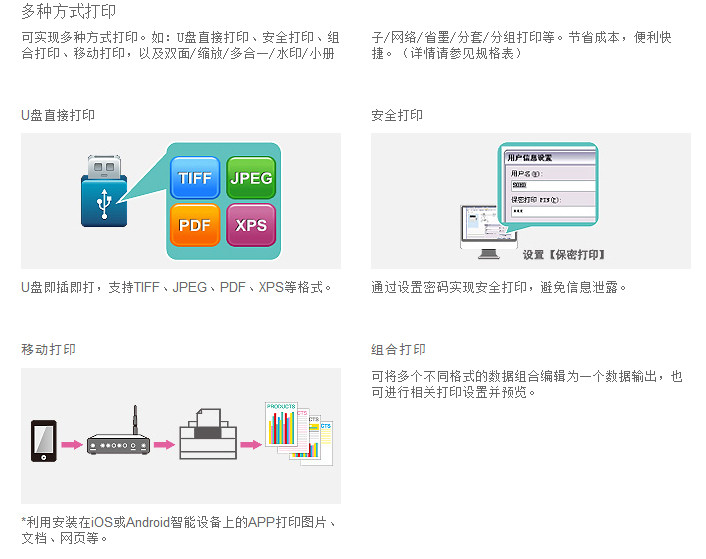Click the 安全打印 section heading
This screenshot has width=706, height=559.
[397, 115]
